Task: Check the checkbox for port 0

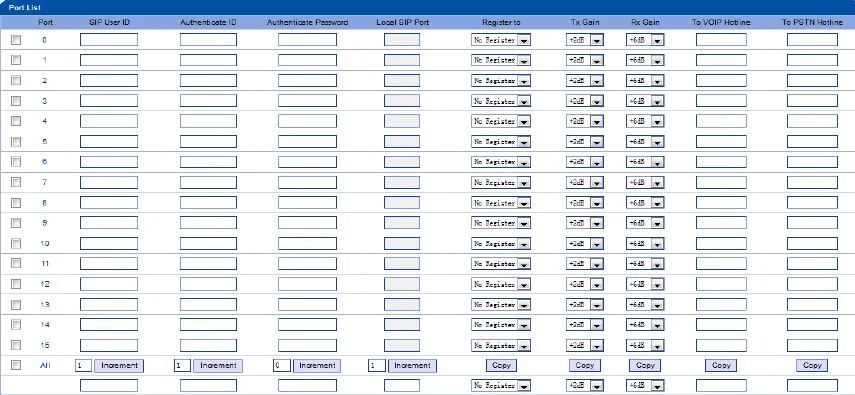Action: pos(16,40)
